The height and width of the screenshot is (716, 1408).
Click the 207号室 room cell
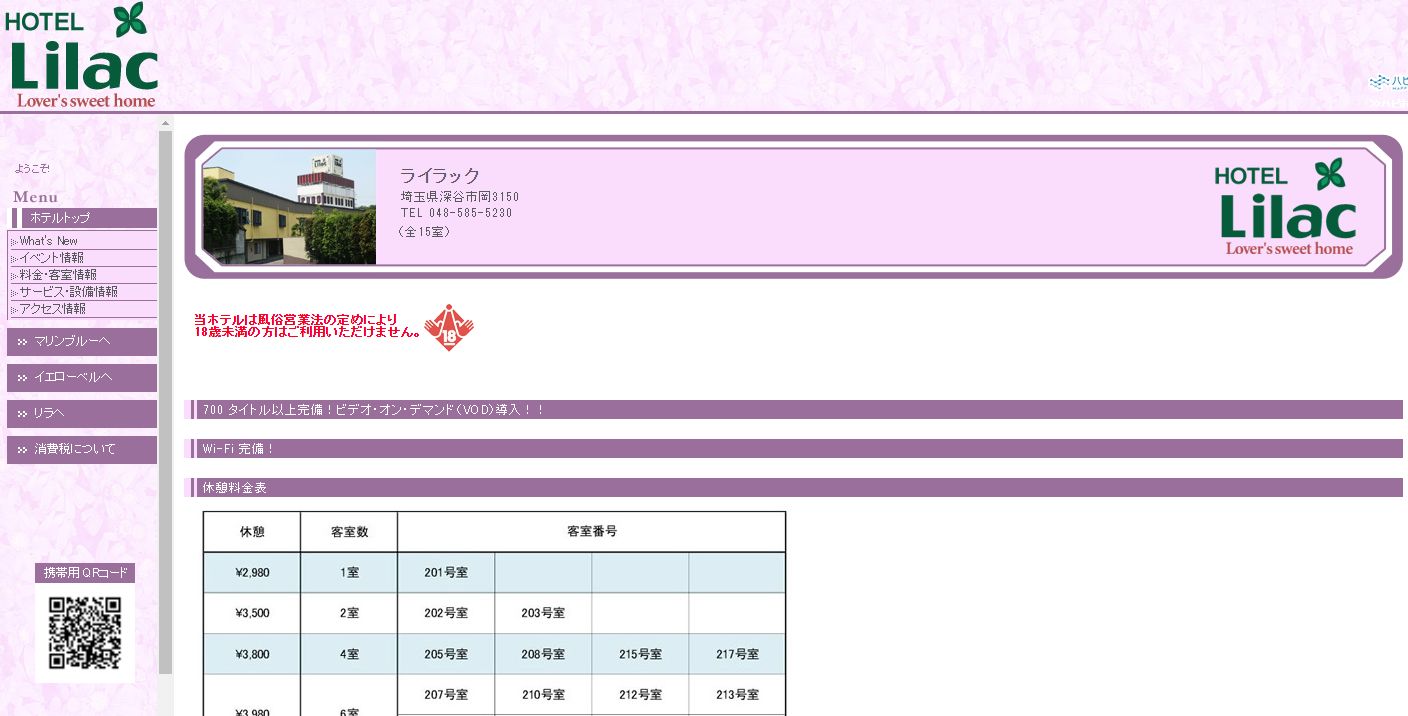coord(446,694)
